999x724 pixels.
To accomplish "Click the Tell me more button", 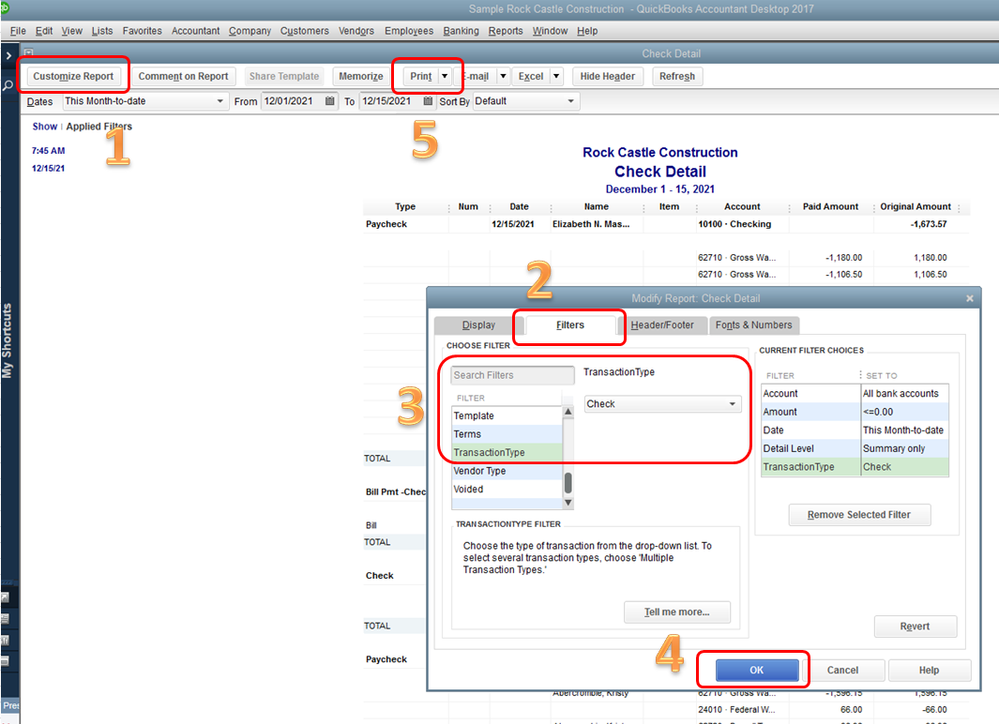I will 677,612.
